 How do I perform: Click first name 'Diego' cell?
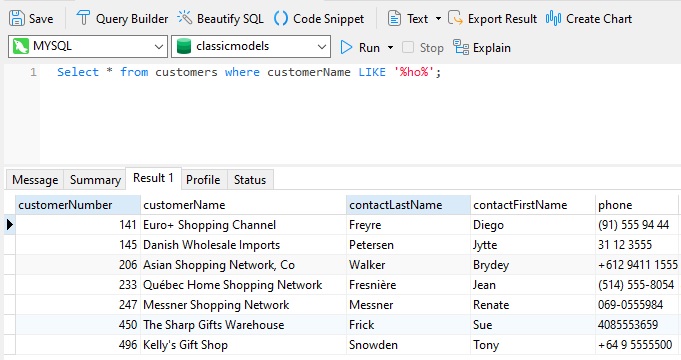click(532, 225)
